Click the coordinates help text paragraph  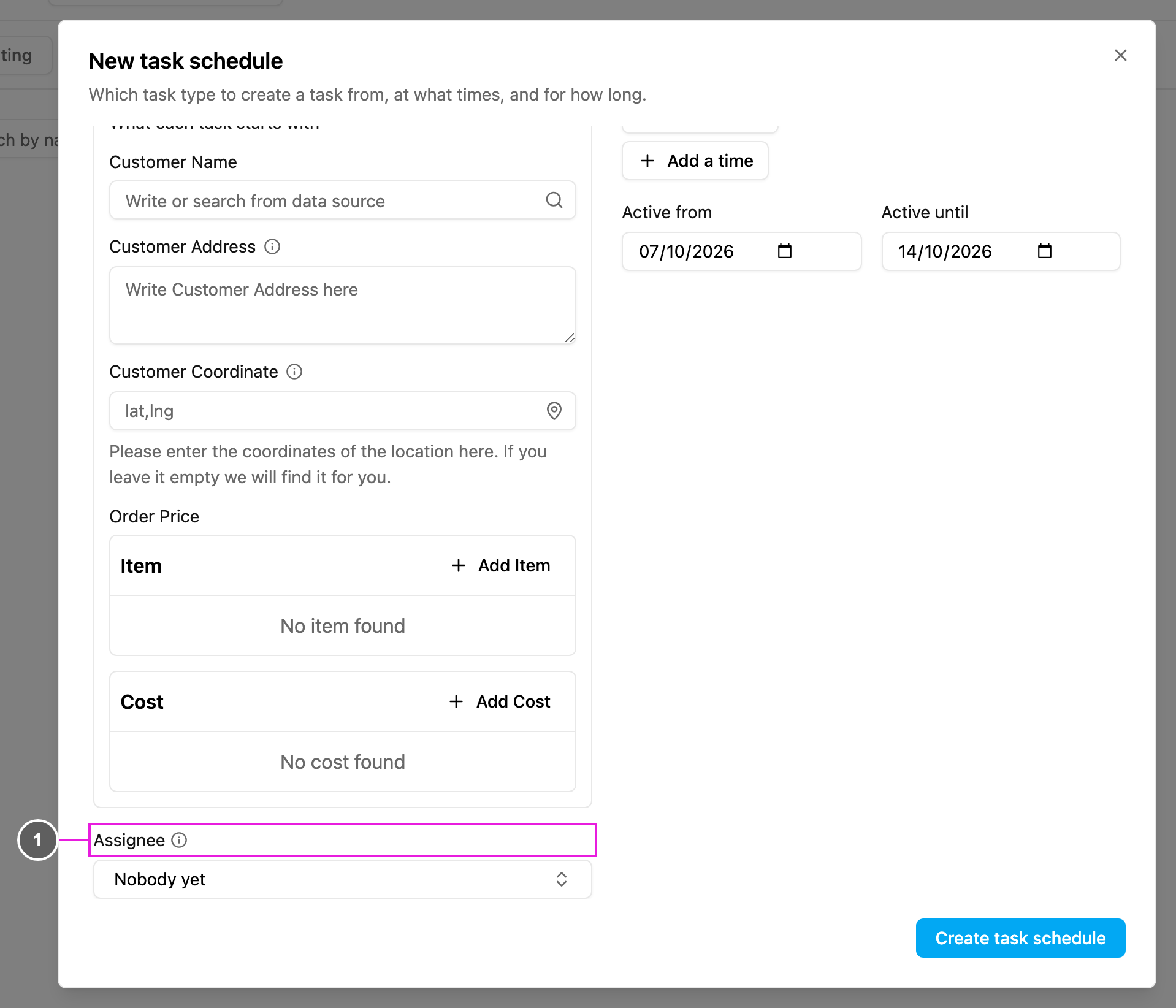click(x=328, y=464)
